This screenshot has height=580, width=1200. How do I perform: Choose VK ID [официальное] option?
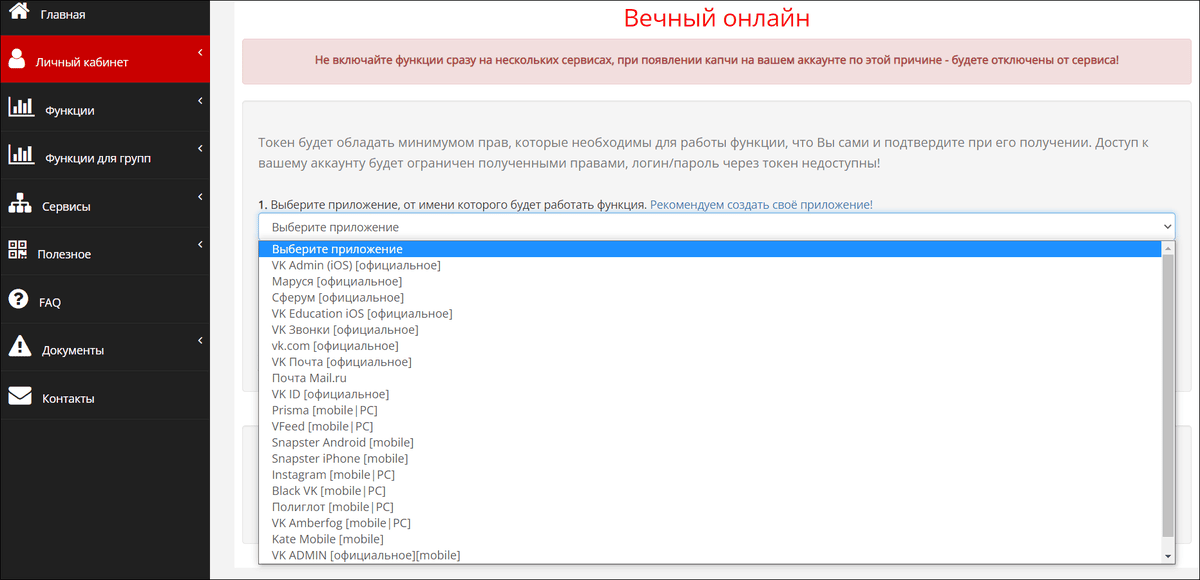(x=710, y=394)
